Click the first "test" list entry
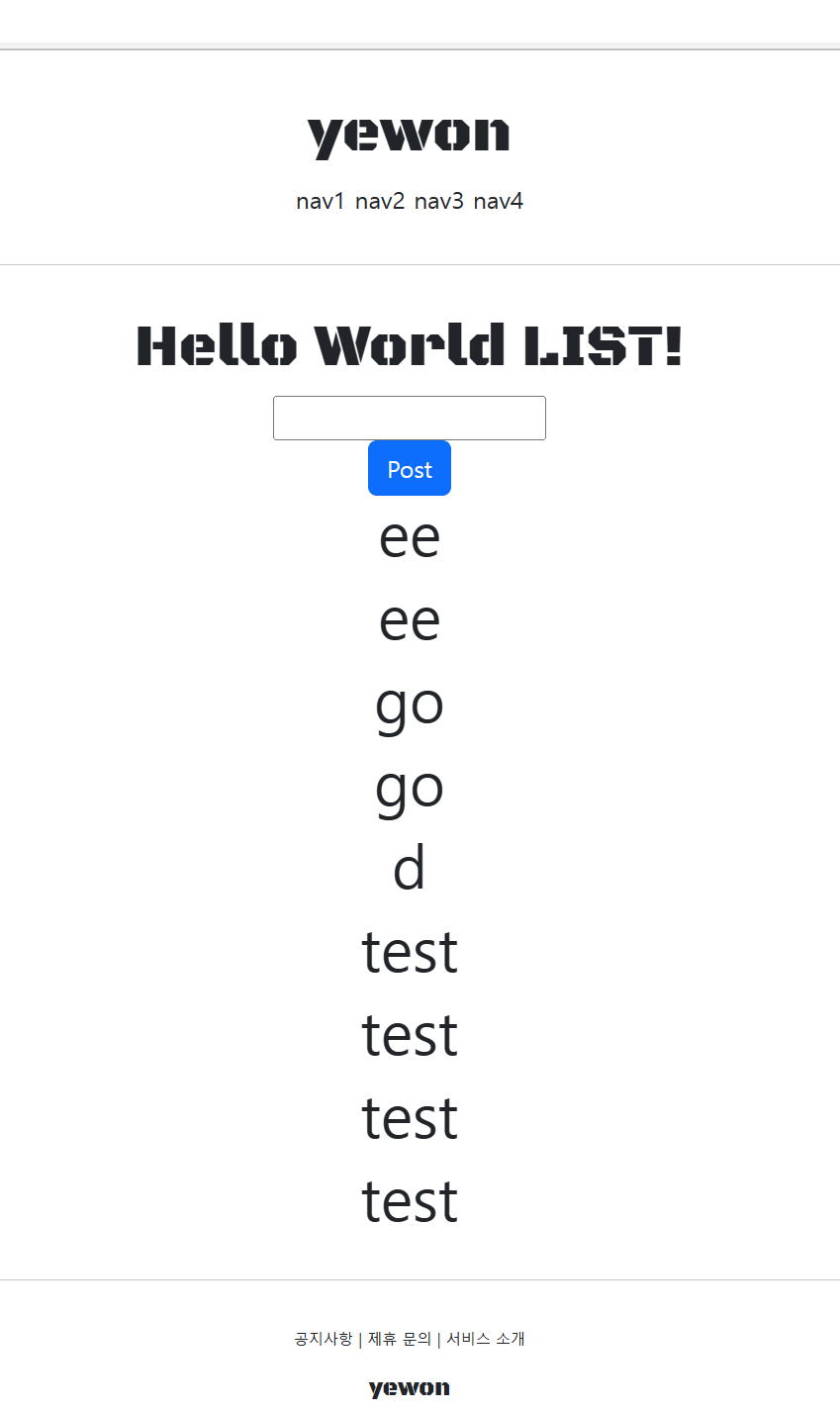The width and height of the screenshot is (840, 1413). pyautogui.click(x=410, y=952)
